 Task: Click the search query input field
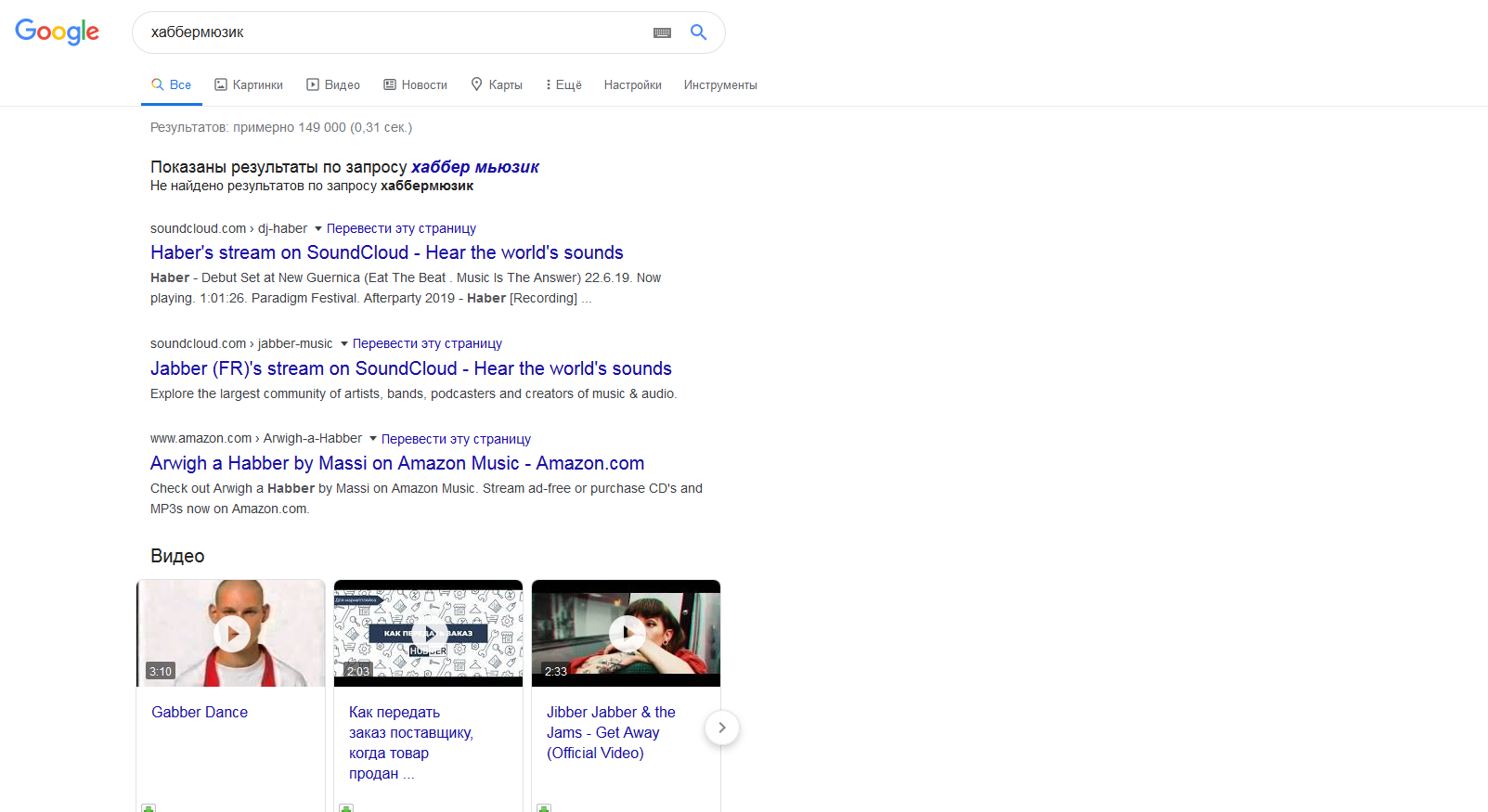click(395, 32)
